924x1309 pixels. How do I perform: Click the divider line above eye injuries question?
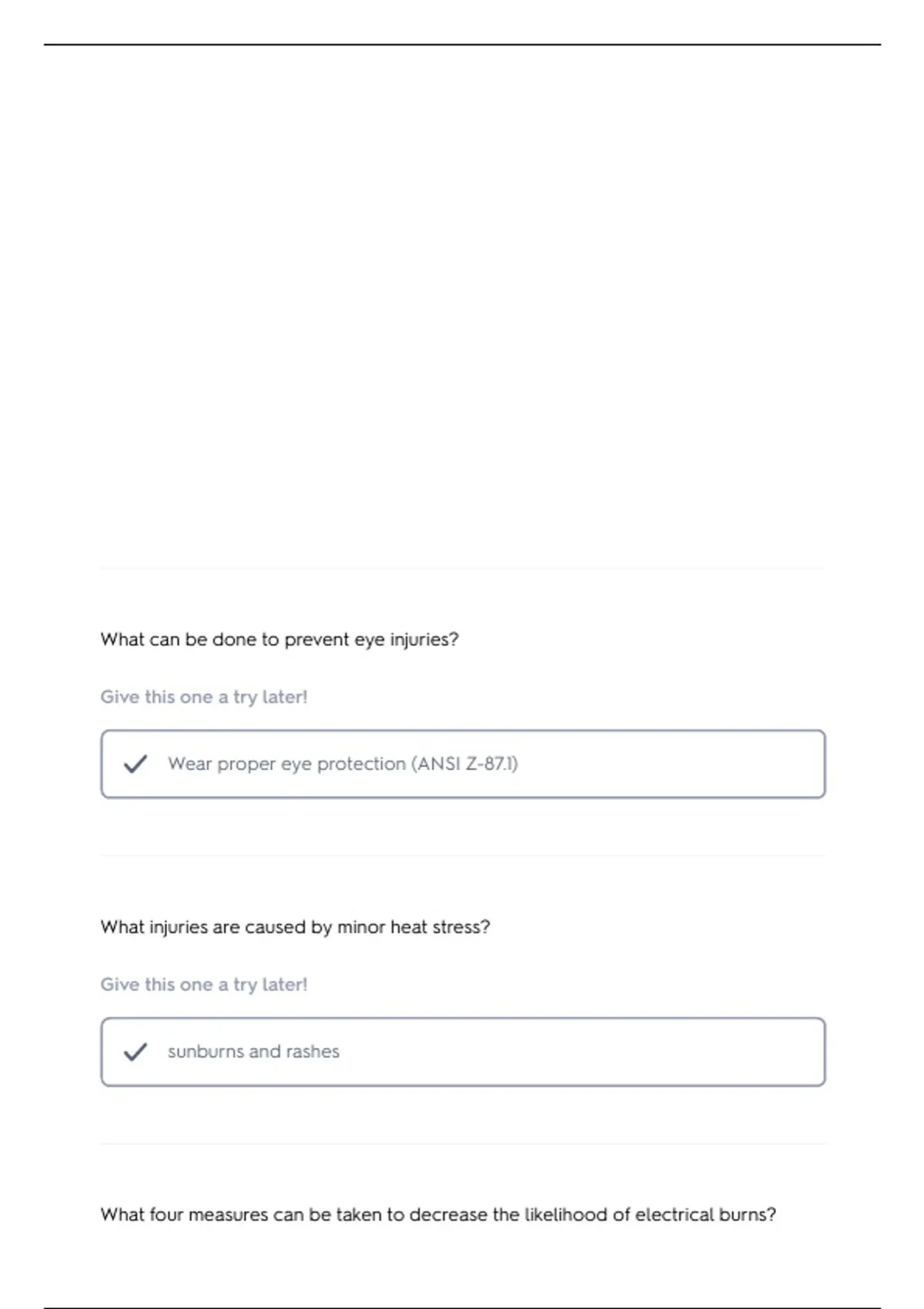coord(463,569)
